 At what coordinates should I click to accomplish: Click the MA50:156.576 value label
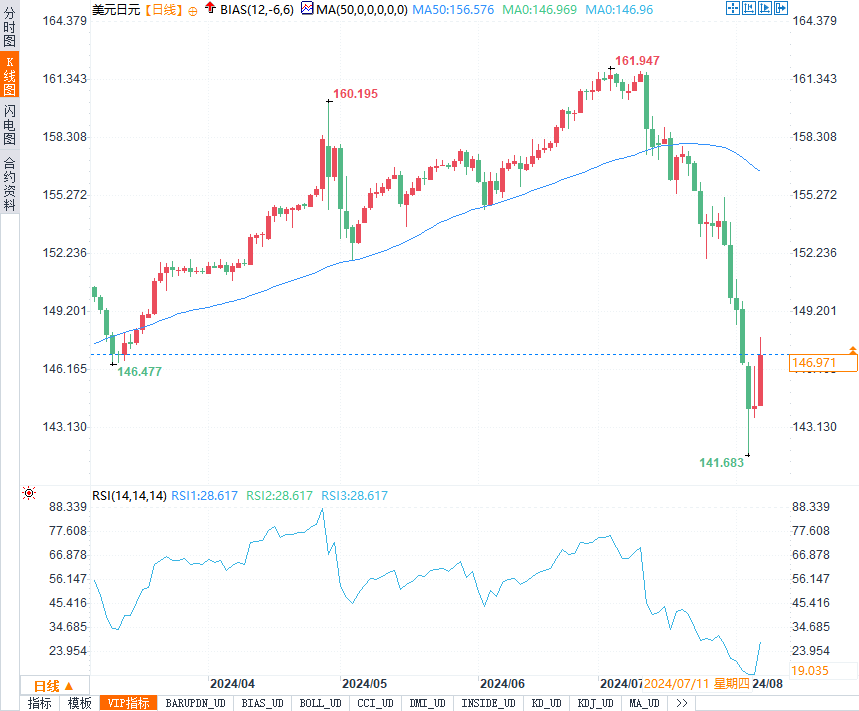tap(453, 9)
